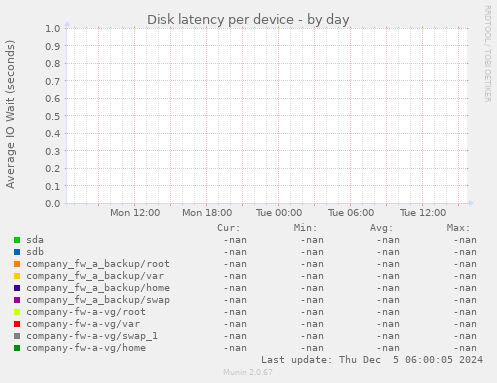This screenshot has height=383, width=497.
Task: Click the lime company-fw-a-vg/root swatch
Action: 17,312
